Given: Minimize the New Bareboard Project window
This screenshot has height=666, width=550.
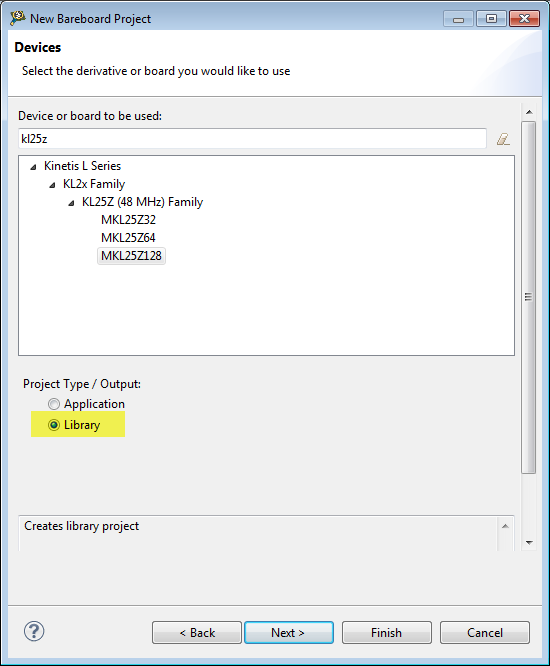Looking at the screenshot, I should (x=458, y=19).
